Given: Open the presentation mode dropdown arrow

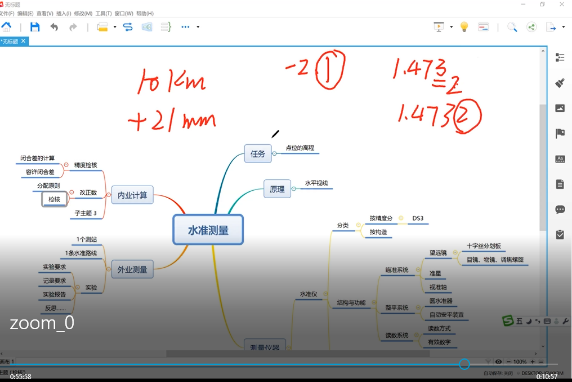Looking at the screenshot, I should click(x=451, y=27).
